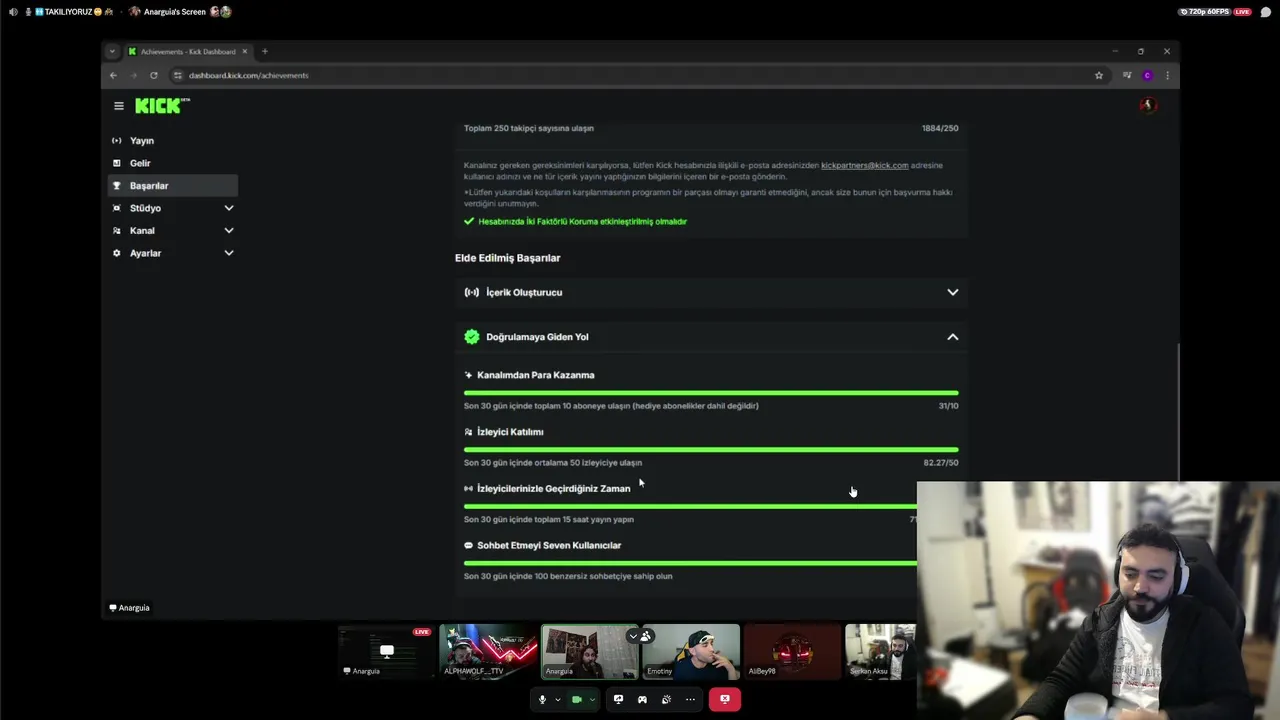Click the Sohbet Etmeyi Seven Kullanıcılar heading
The width and height of the screenshot is (1280, 720).
pos(549,546)
